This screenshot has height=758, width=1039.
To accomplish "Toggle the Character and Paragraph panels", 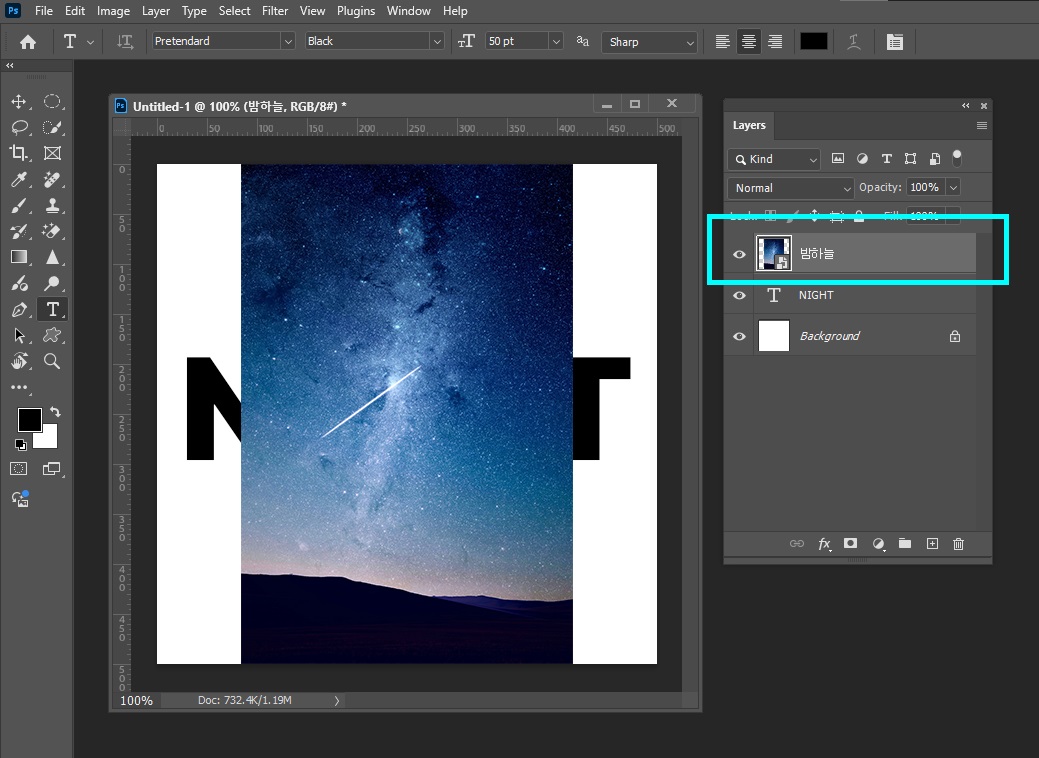I will pos(895,42).
